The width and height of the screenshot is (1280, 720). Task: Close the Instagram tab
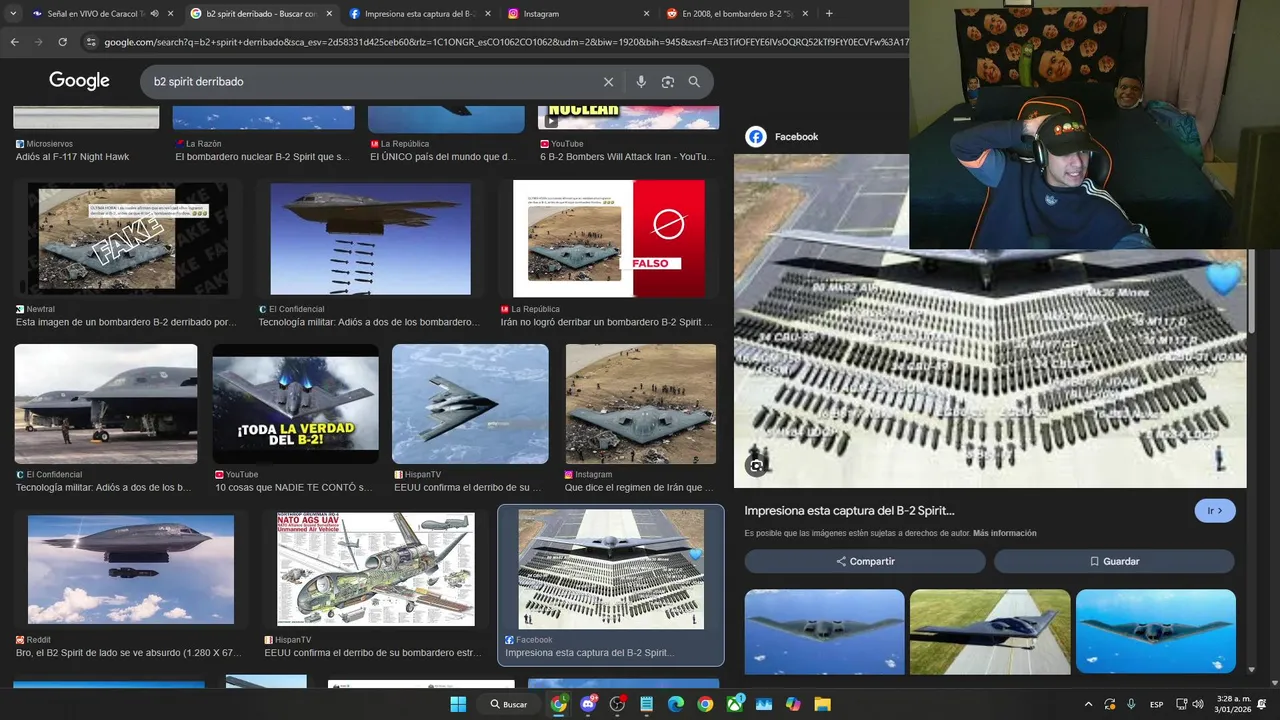click(x=646, y=14)
